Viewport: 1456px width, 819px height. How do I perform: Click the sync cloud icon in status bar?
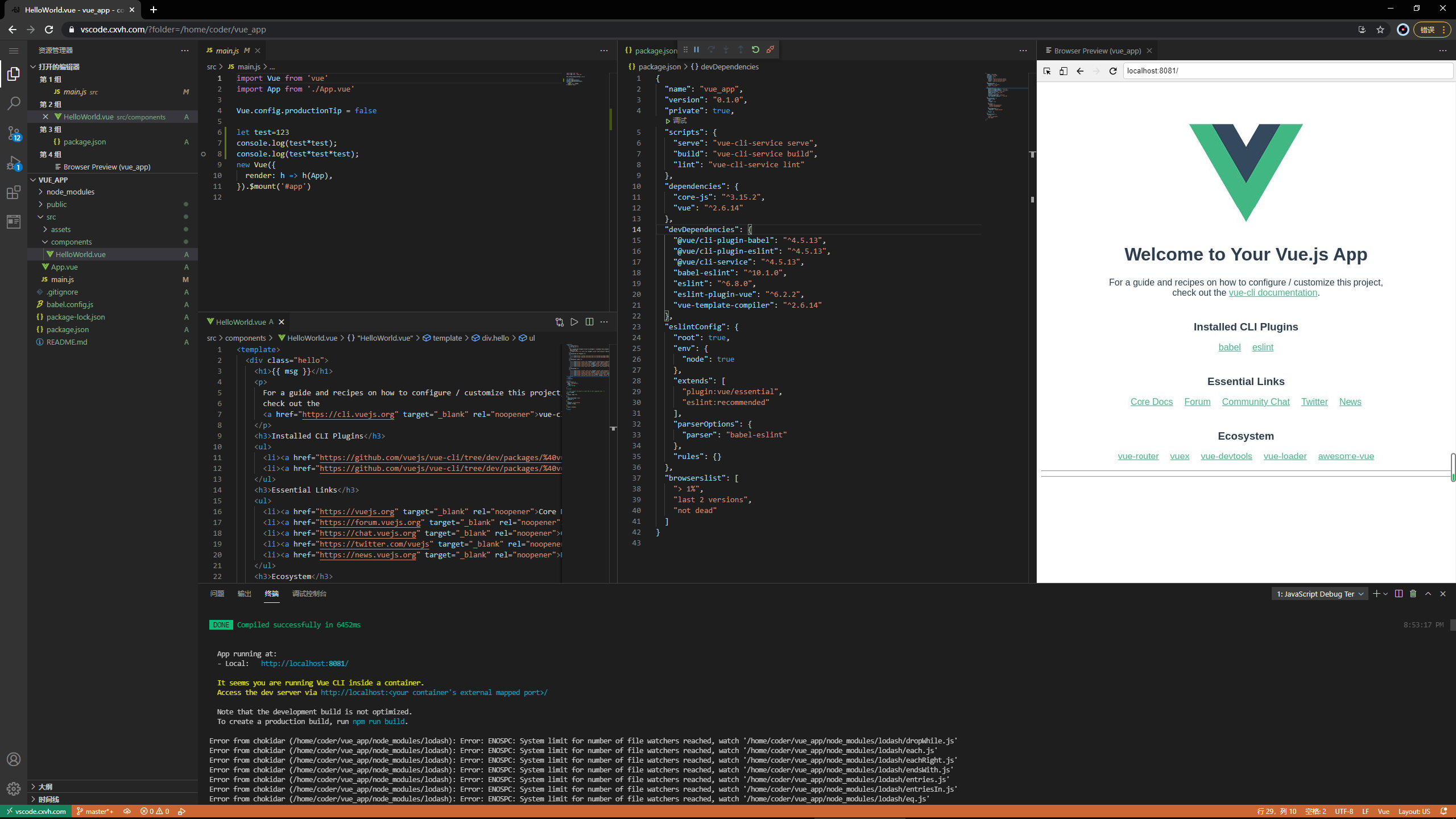(x=127, y=812)
